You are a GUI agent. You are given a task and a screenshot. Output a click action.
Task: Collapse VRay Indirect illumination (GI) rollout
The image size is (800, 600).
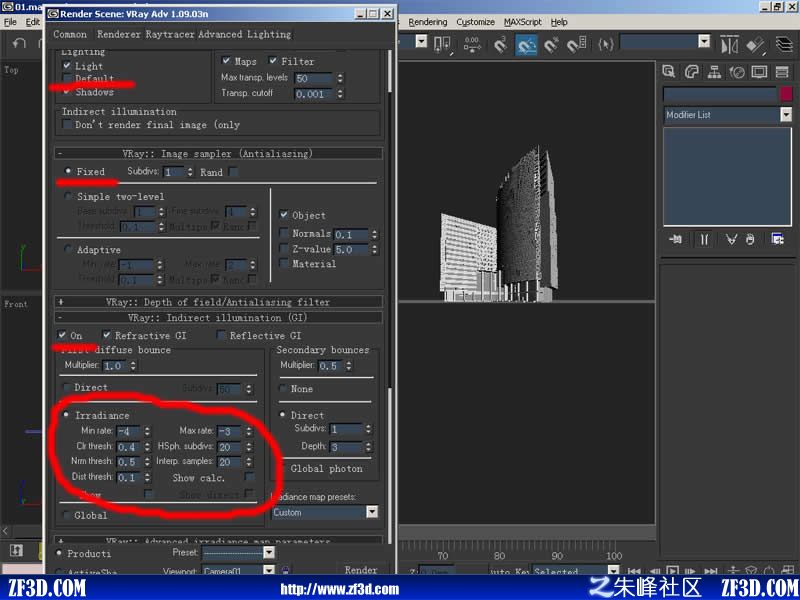coord(219,317)
